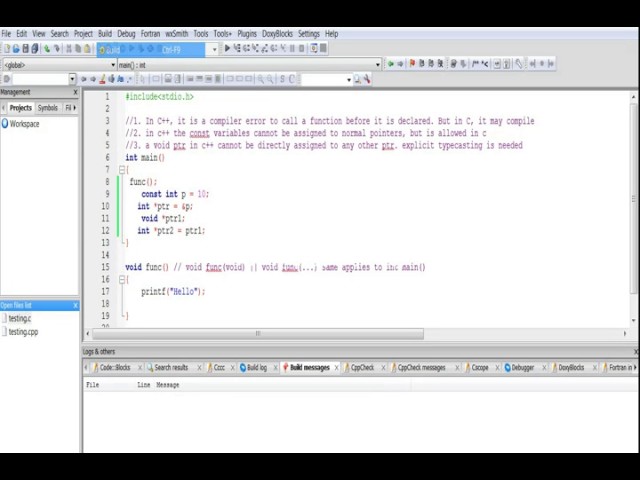Close the Open files list panel
The height and width of the screenshot is (480, 640).
[x=75, y=305]
